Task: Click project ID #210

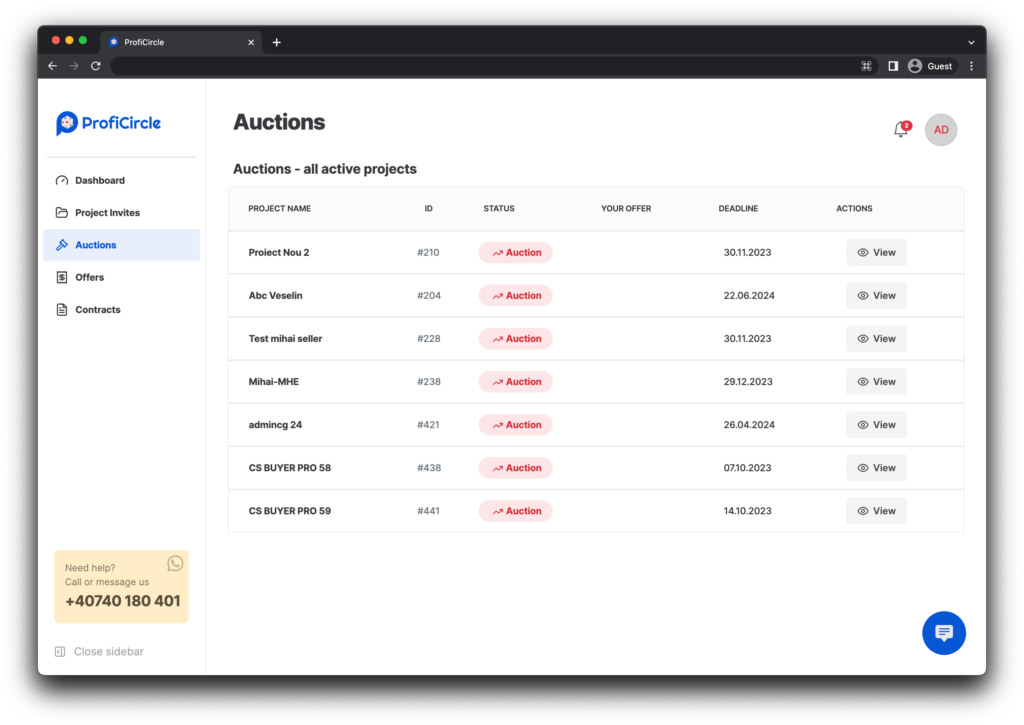Action: point(428,252)
